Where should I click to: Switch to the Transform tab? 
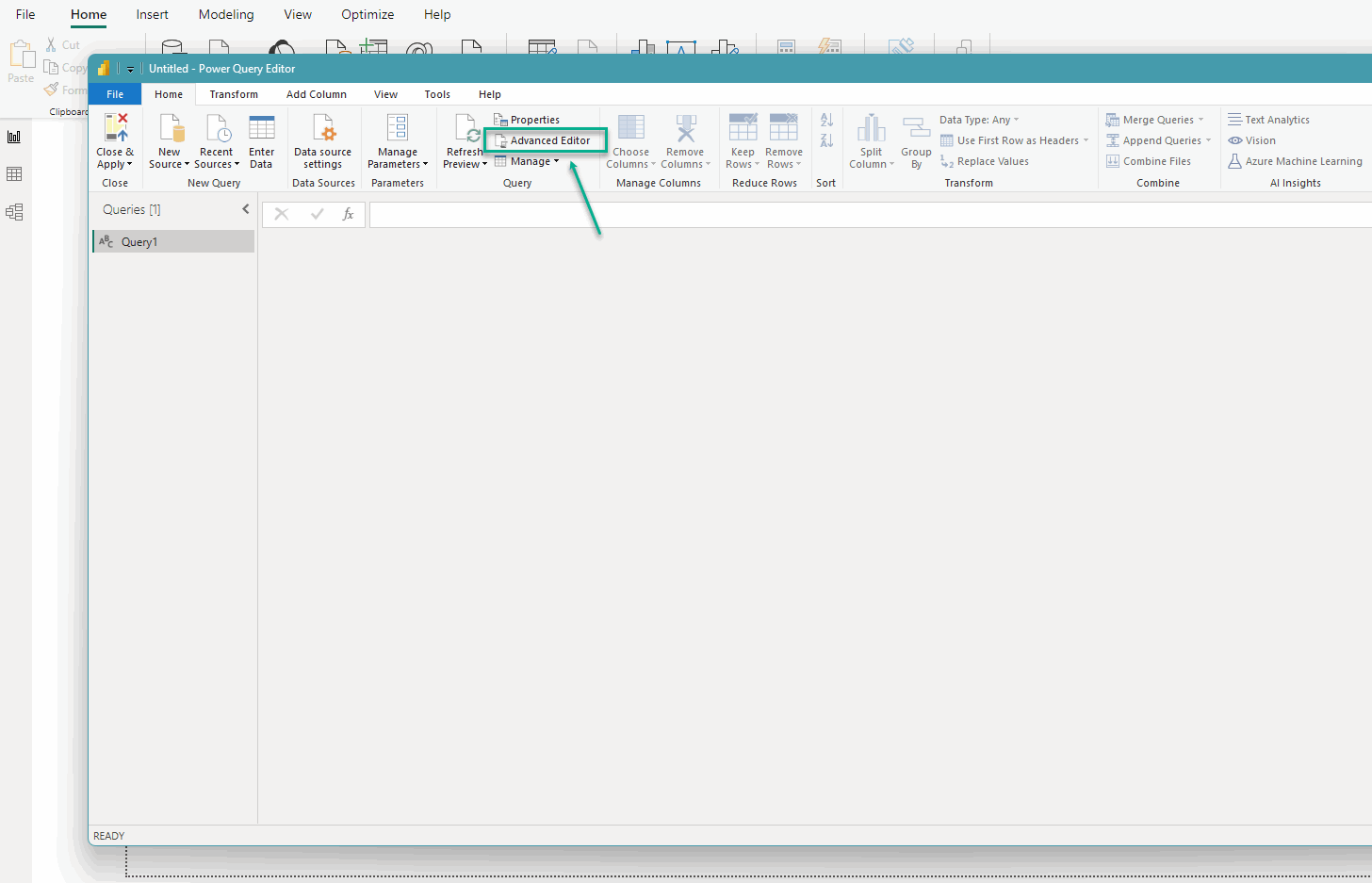(233, 93)
